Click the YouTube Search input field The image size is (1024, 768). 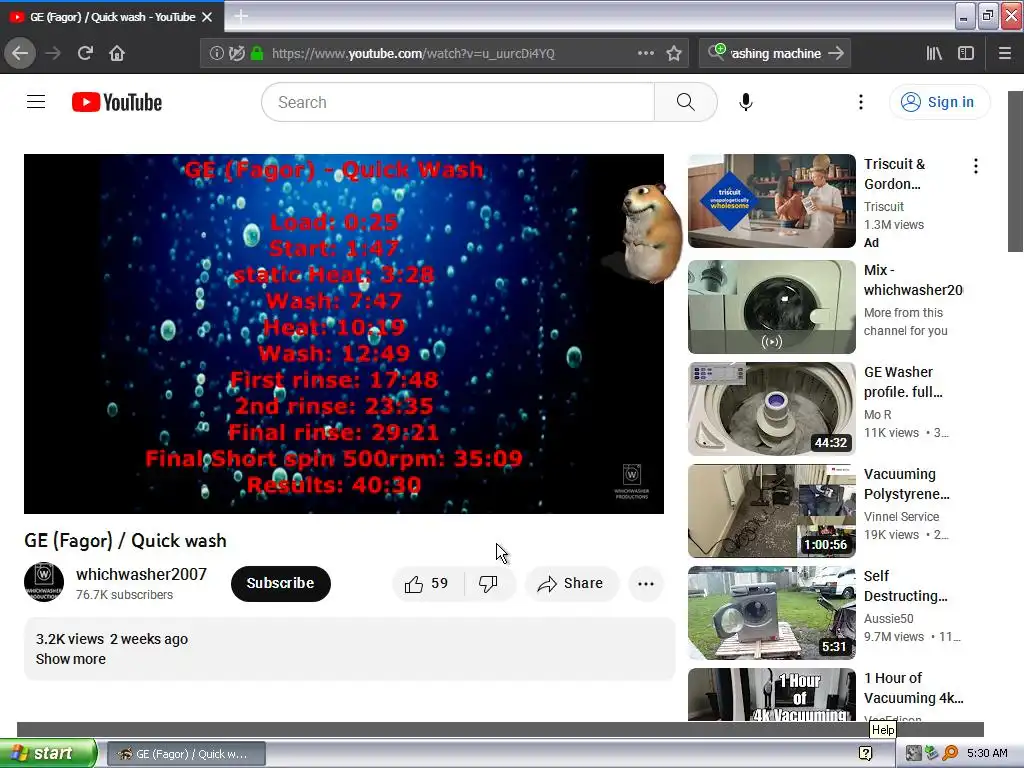[458, 102]
